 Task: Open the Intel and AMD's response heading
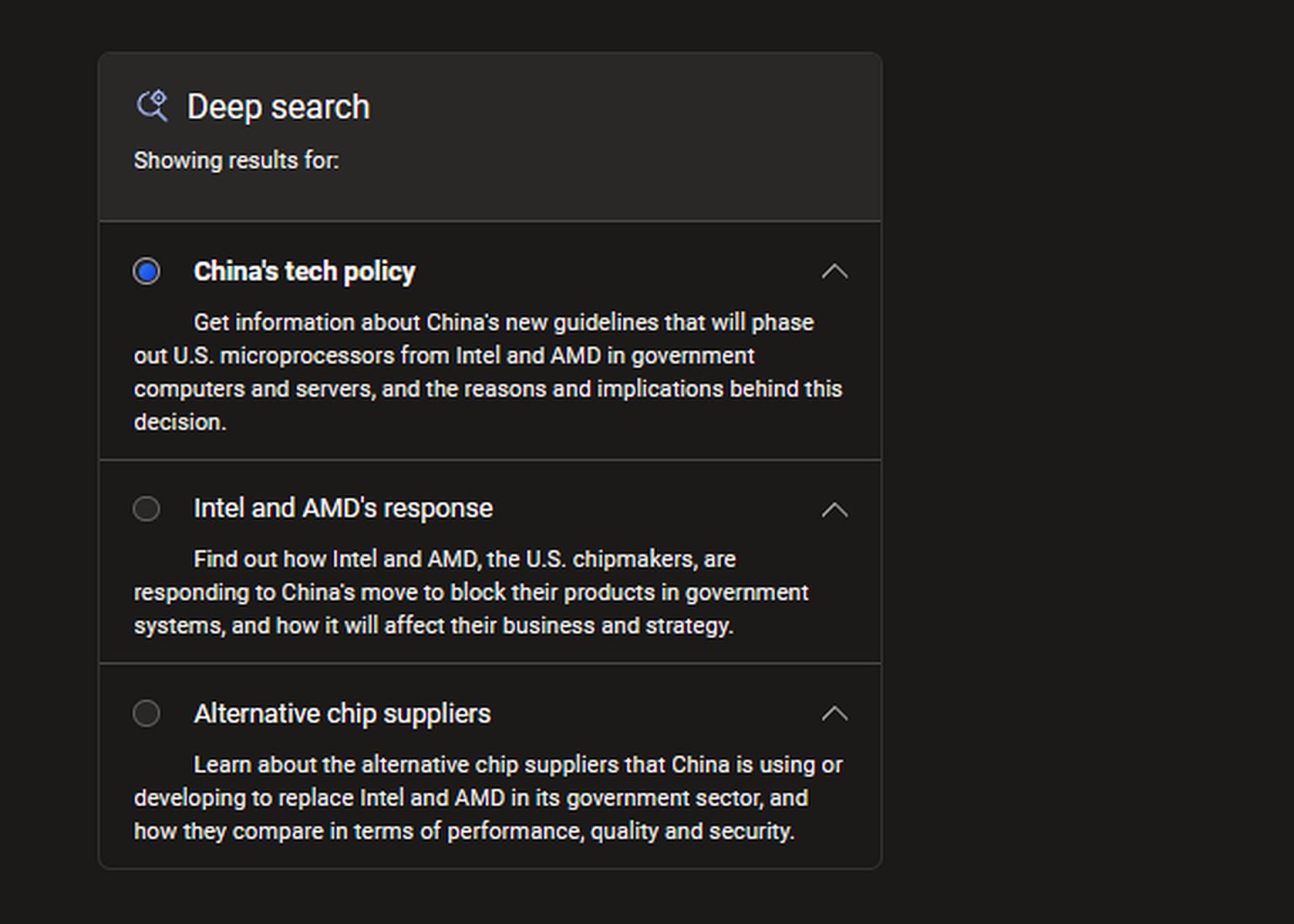(x=343, y=508)
